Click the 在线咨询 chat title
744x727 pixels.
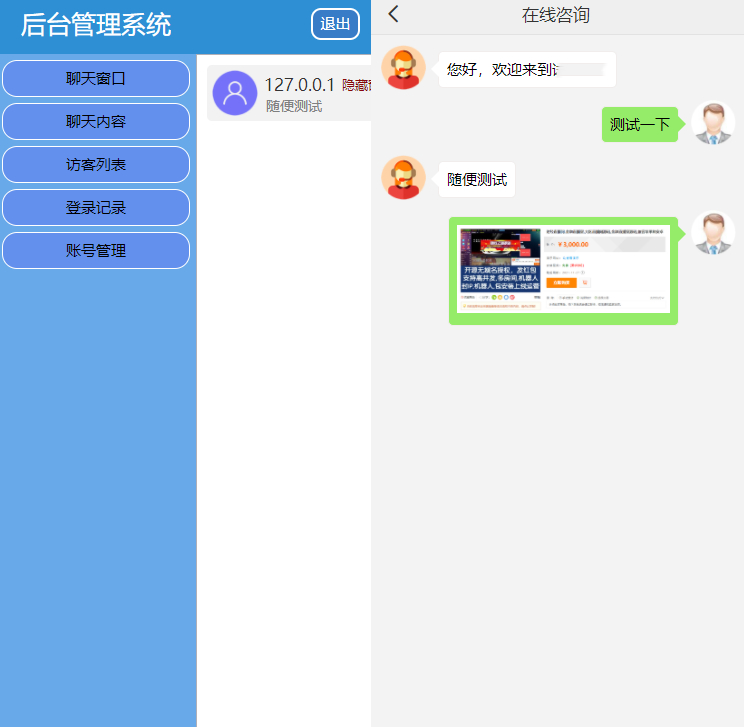(x=556, y=15)
